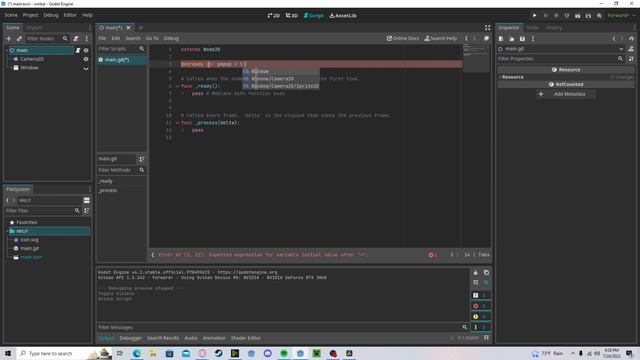Switch to the 2D workspace
640x360 pixels.
click(273, 16)
